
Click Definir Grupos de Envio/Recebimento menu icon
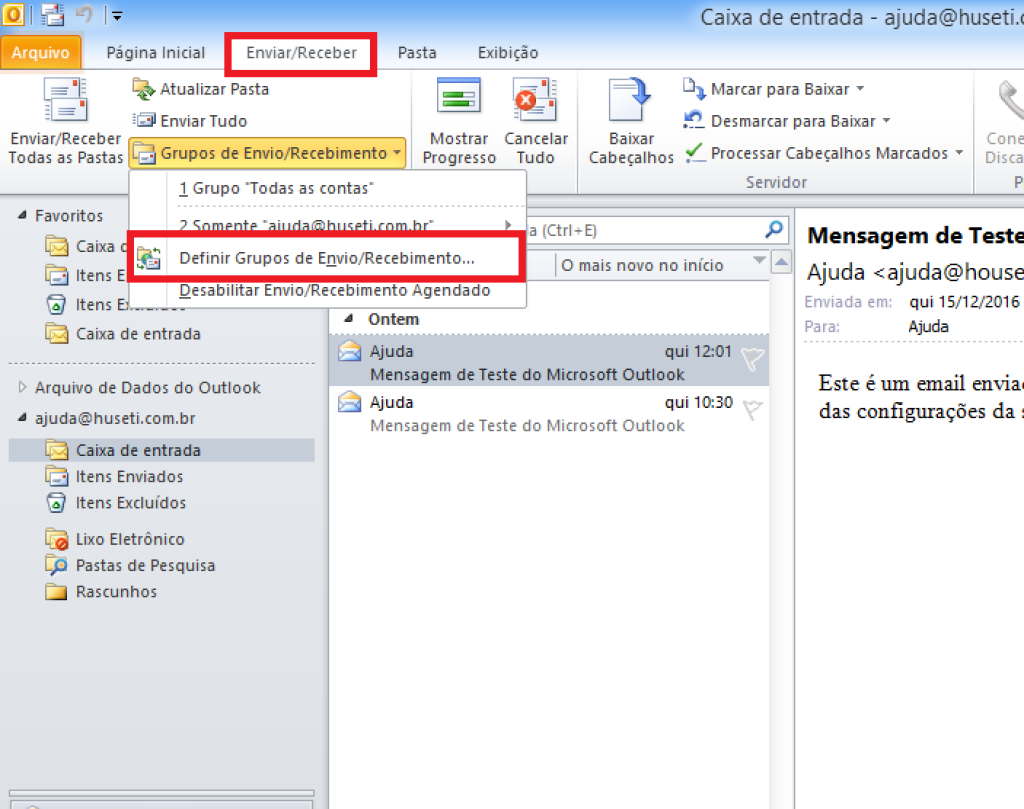click(x=149, y=259)
